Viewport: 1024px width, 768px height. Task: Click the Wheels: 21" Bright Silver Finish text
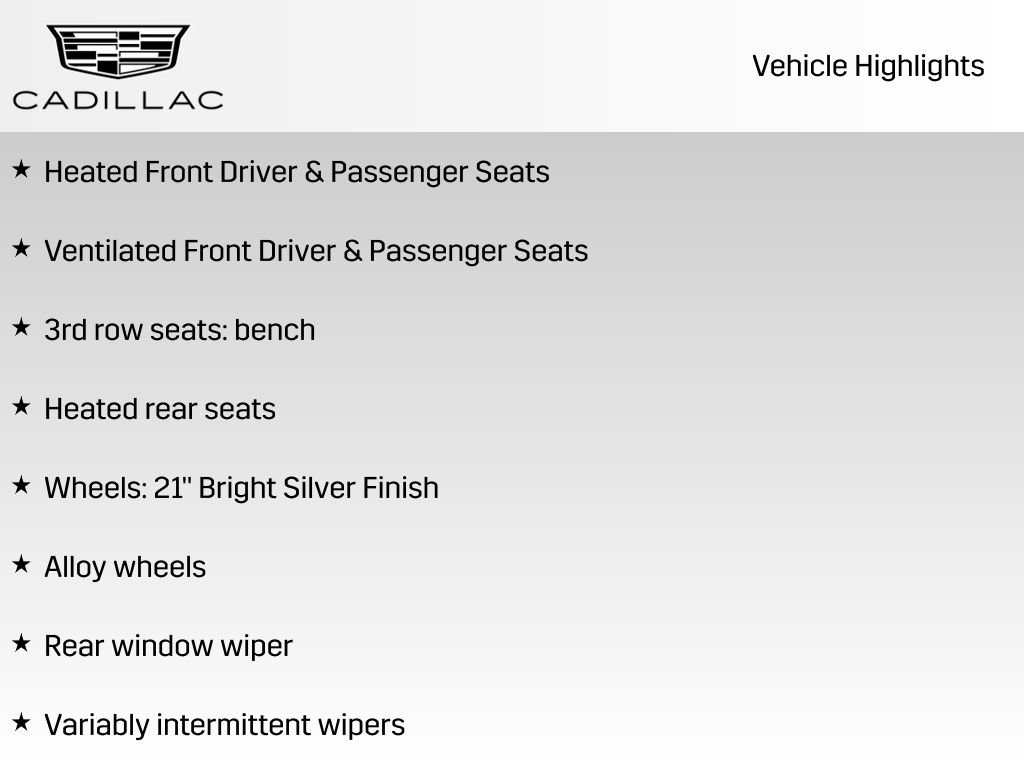pyautogui.click(x=241, y=488)
